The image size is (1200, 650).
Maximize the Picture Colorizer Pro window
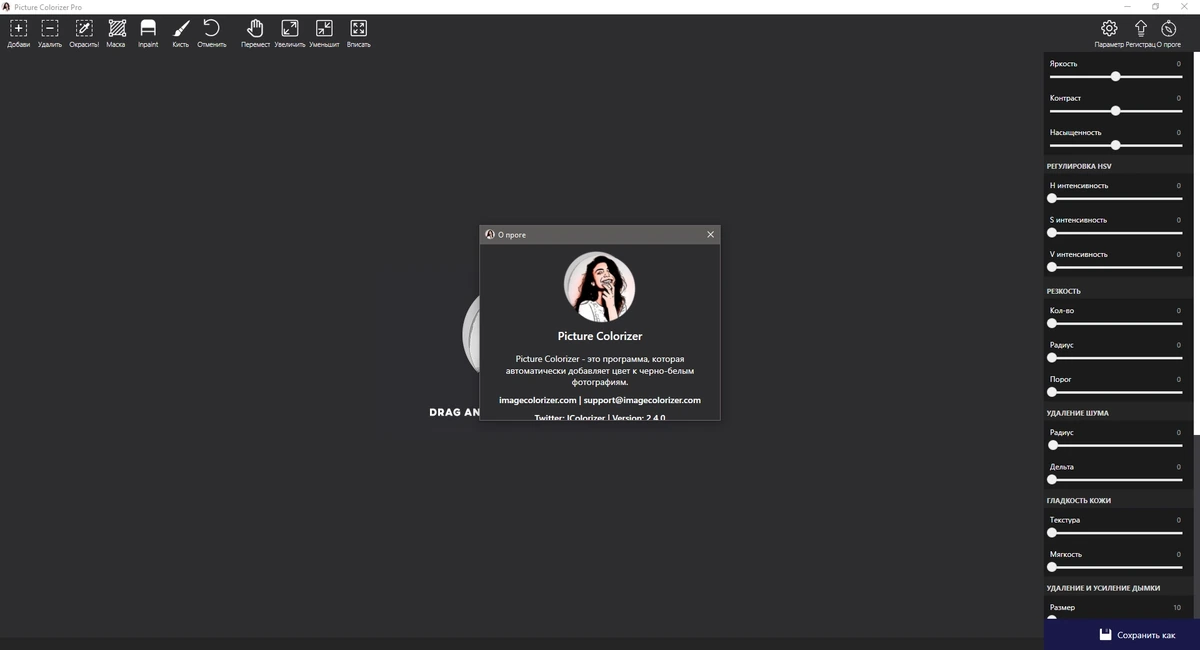click(x=1156, y=6)
